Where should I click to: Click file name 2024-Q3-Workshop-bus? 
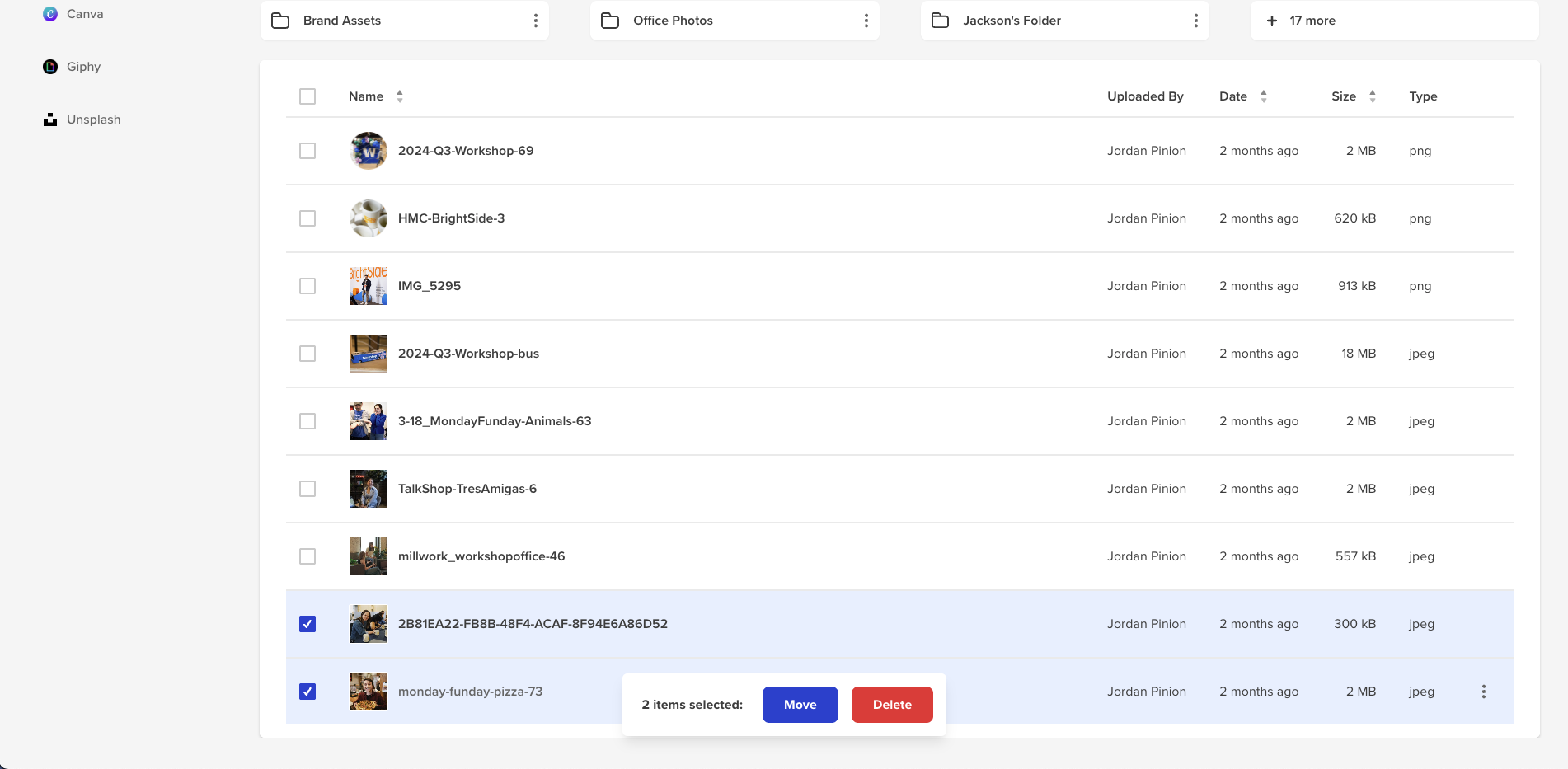(x=468, y=354)
